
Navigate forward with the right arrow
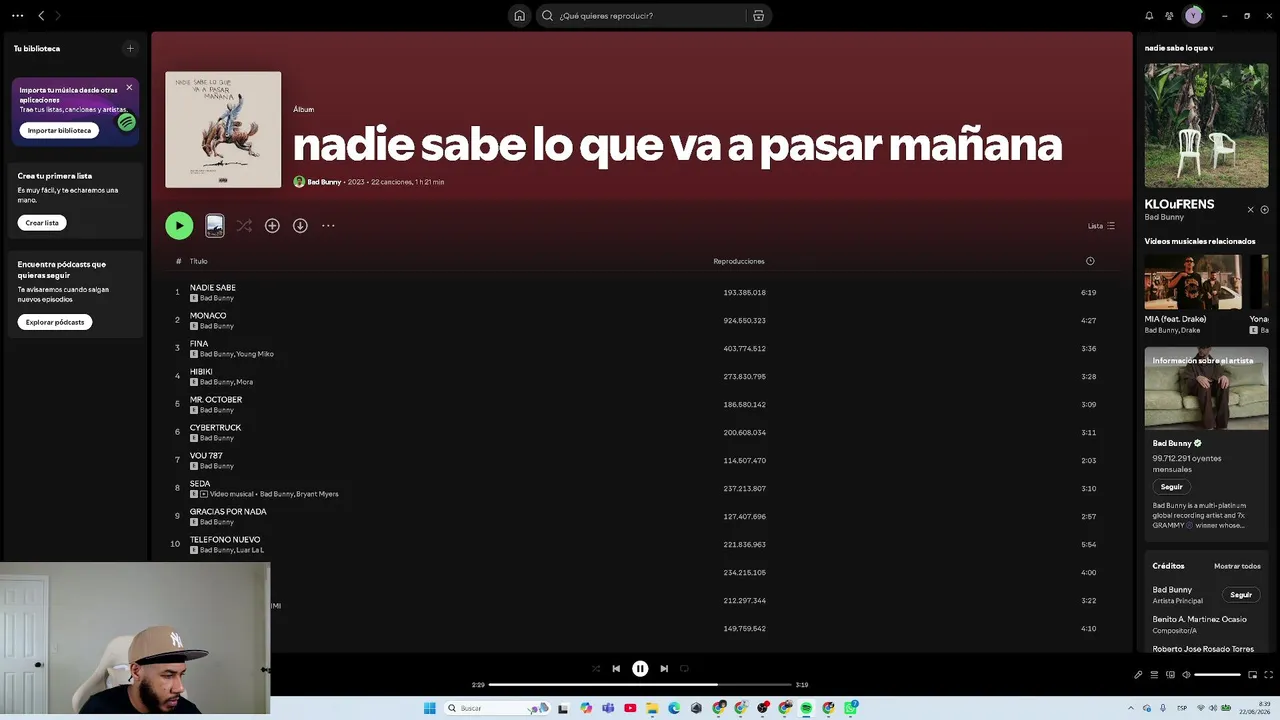pyautogui.click(x=57, y=16)
